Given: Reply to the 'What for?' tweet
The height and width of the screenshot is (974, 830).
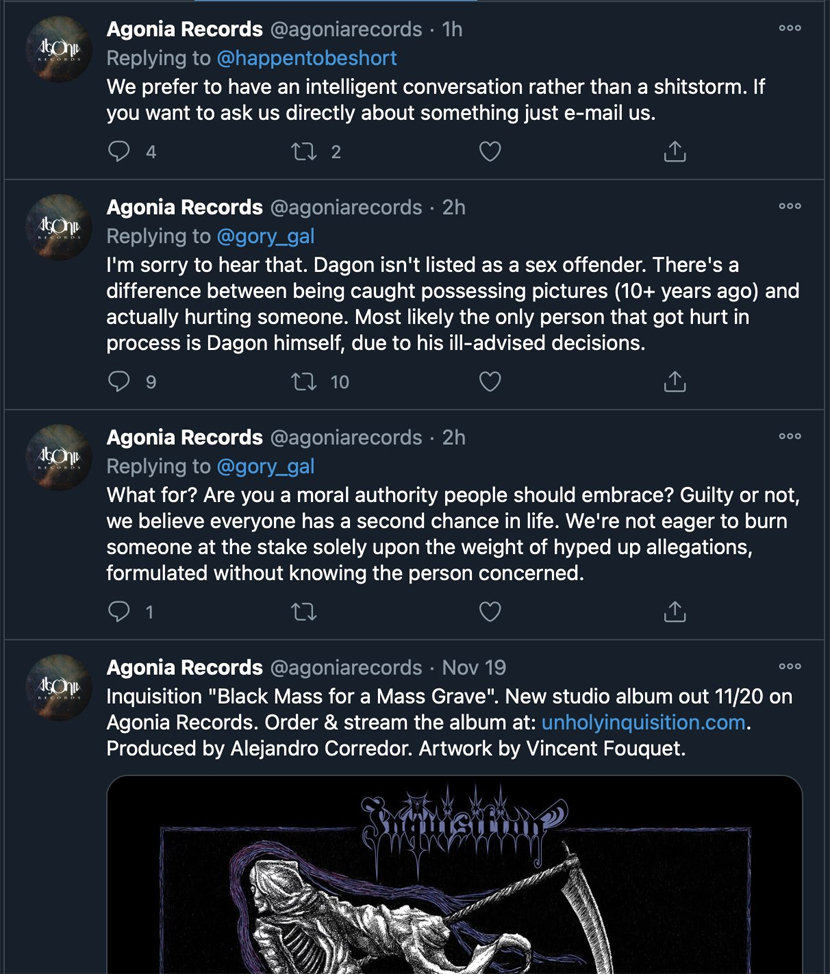Looking at the screenshot, I should click(x=119, y=612).
